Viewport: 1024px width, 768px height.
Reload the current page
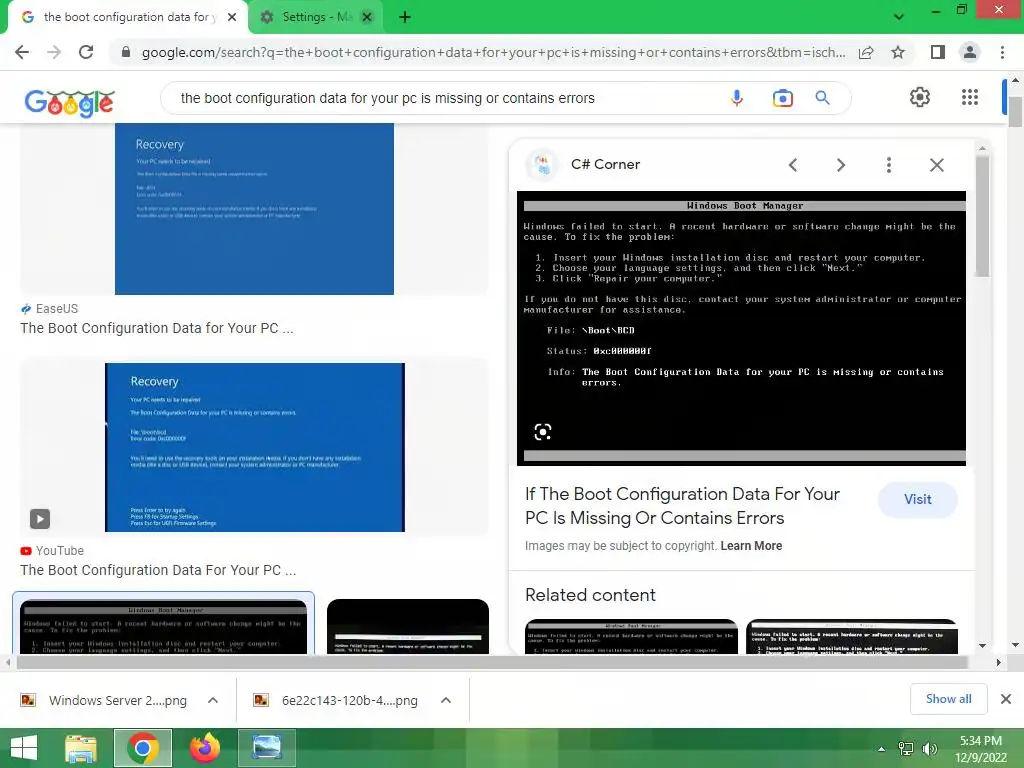[x=86, y=52]
